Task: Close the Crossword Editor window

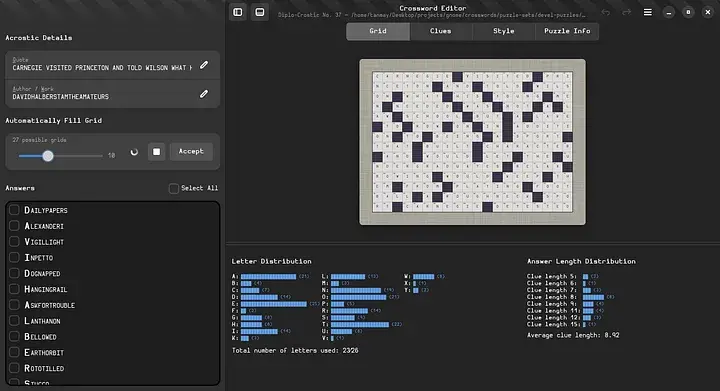Action: point(708,12)
